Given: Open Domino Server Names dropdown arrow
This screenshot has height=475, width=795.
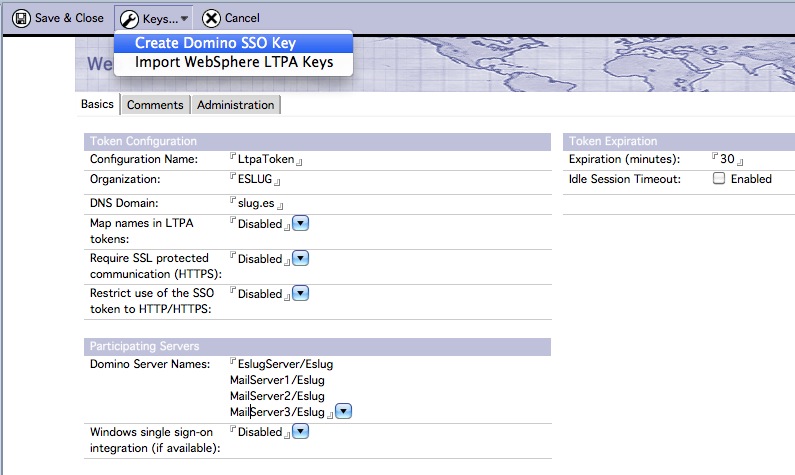Looking at the screenshot, I should (343, 411).
